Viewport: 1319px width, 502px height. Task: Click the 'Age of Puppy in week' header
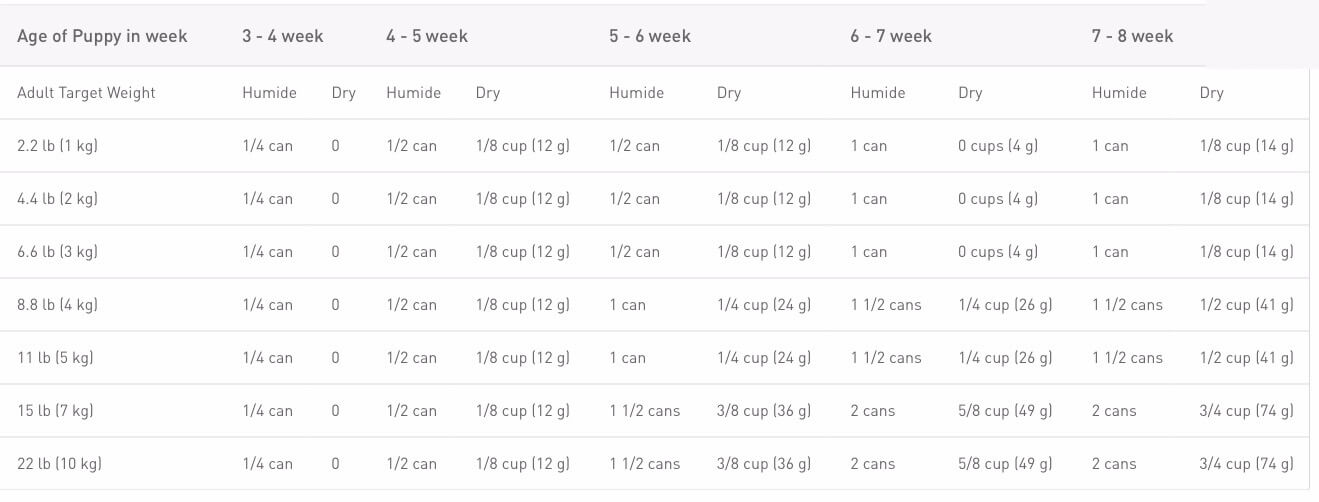point(102,36)
